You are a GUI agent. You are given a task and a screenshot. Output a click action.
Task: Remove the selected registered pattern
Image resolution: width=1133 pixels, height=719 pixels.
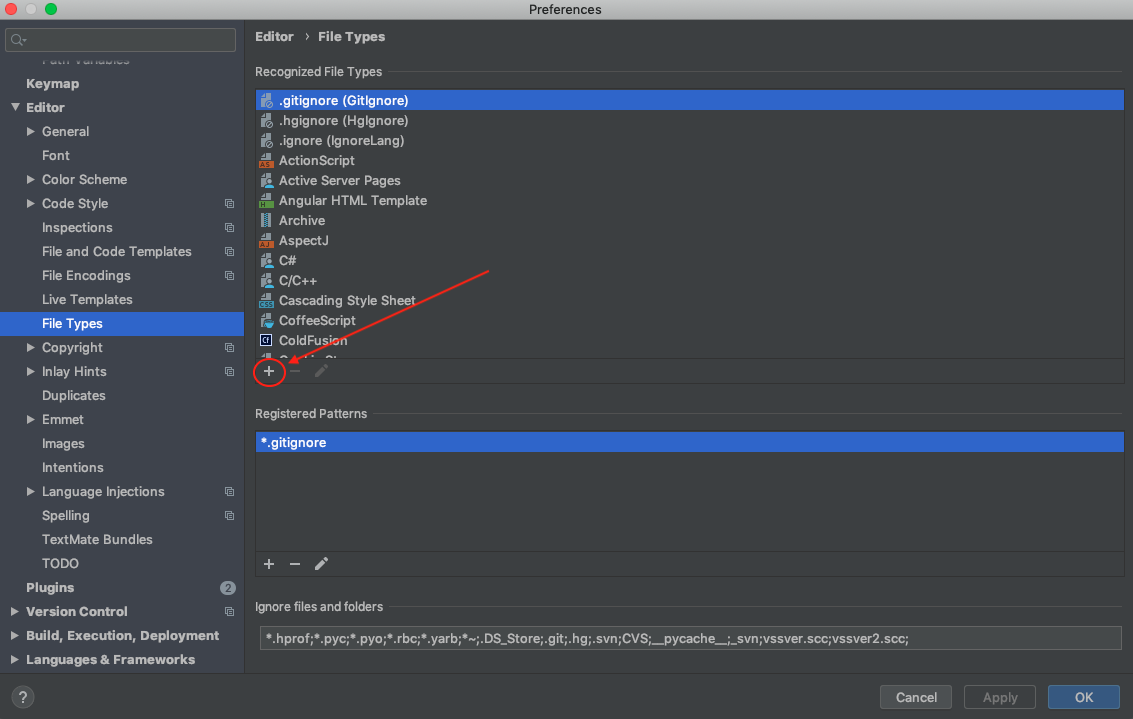tap(295, 564)
